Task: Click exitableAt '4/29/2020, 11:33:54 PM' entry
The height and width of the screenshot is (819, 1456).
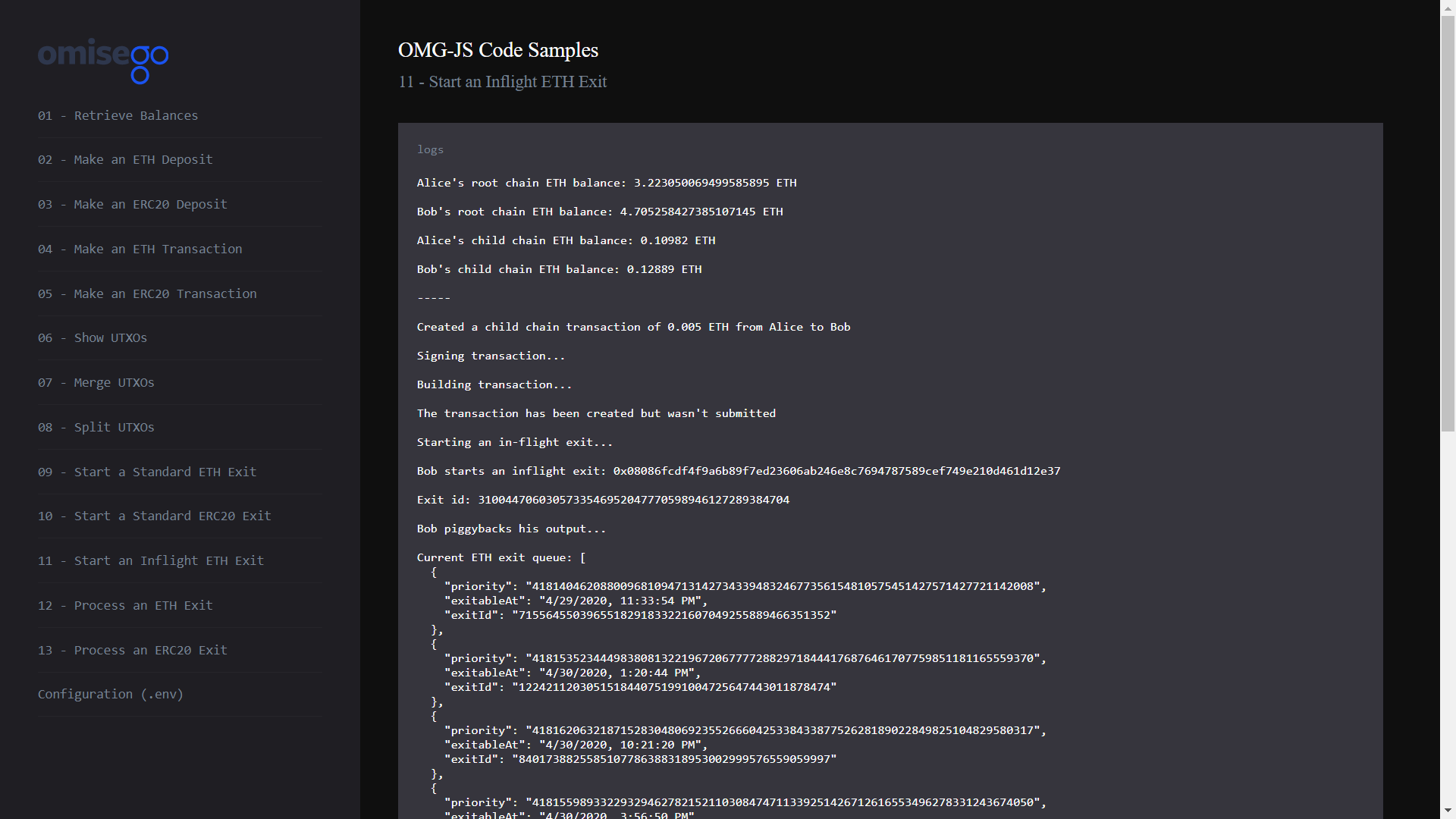Action: pyautogui.click(x=576, y=601)
